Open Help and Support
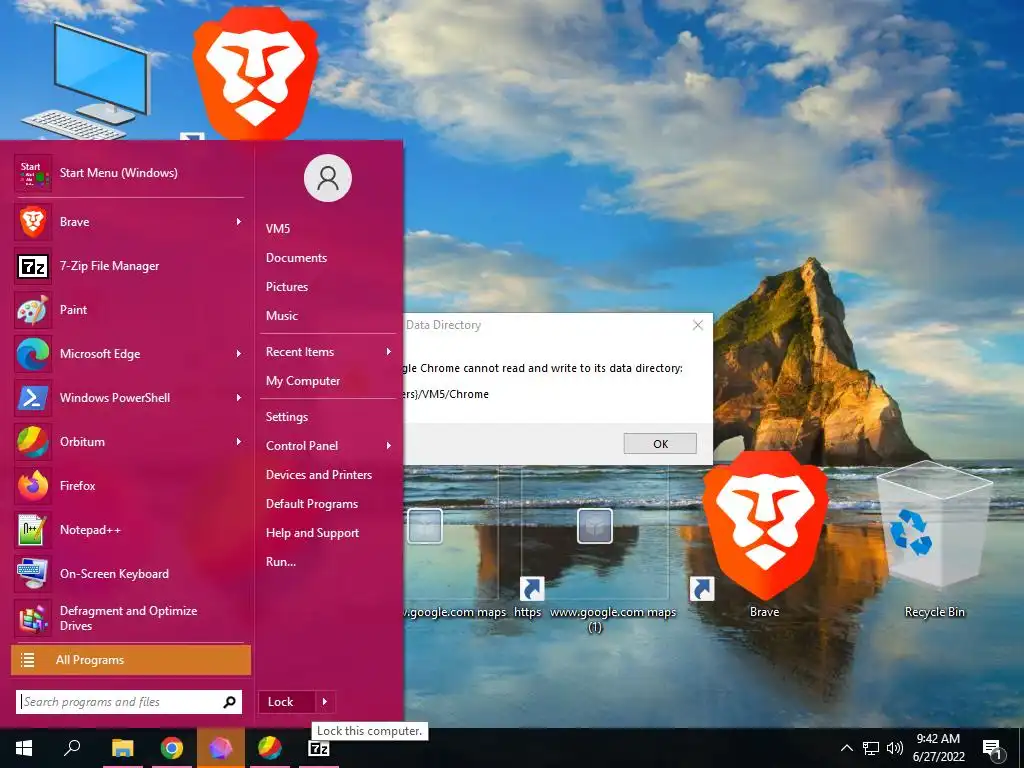Image resolution: width=1024 pixels, height=768 pixels. [x=313, y=533]
